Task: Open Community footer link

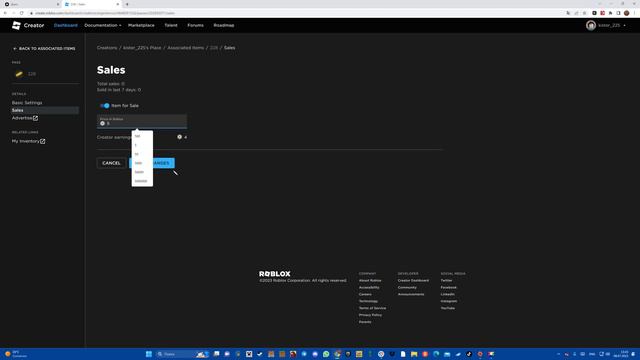Action: coord(407,288)
